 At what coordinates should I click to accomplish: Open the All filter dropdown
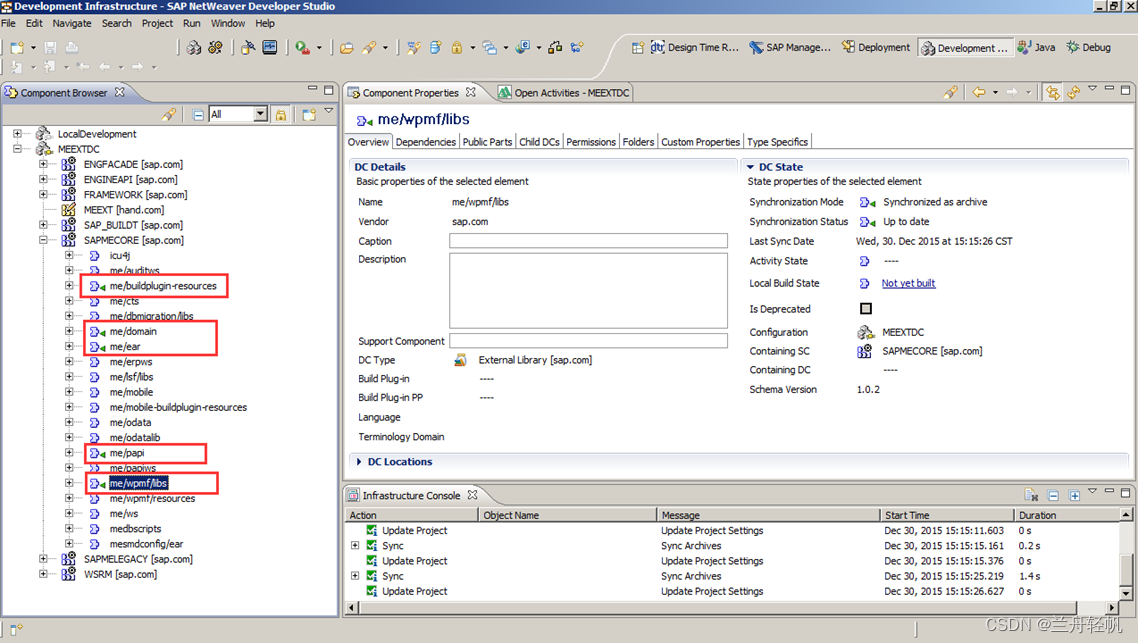coord(261,114)
